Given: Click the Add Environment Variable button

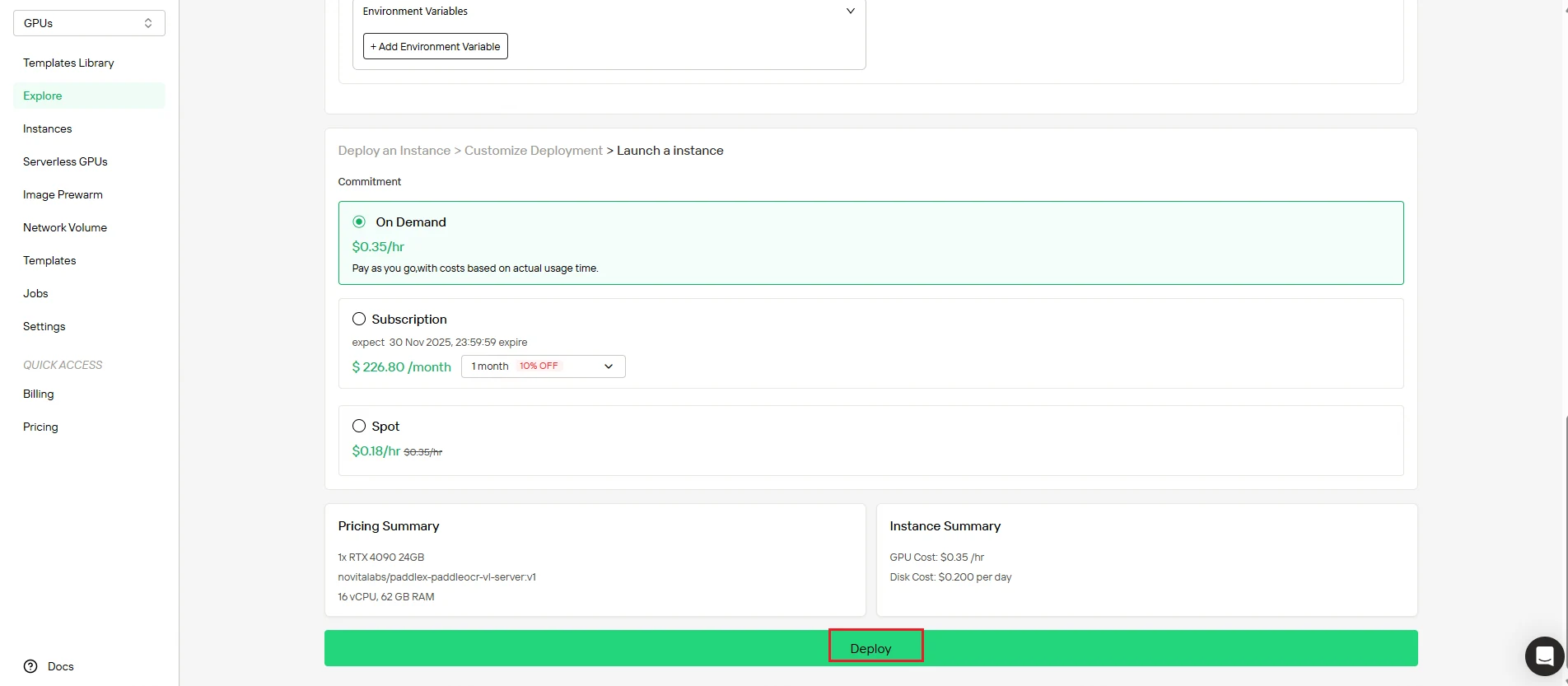Looking at the screenshot, I should [435, 46].
